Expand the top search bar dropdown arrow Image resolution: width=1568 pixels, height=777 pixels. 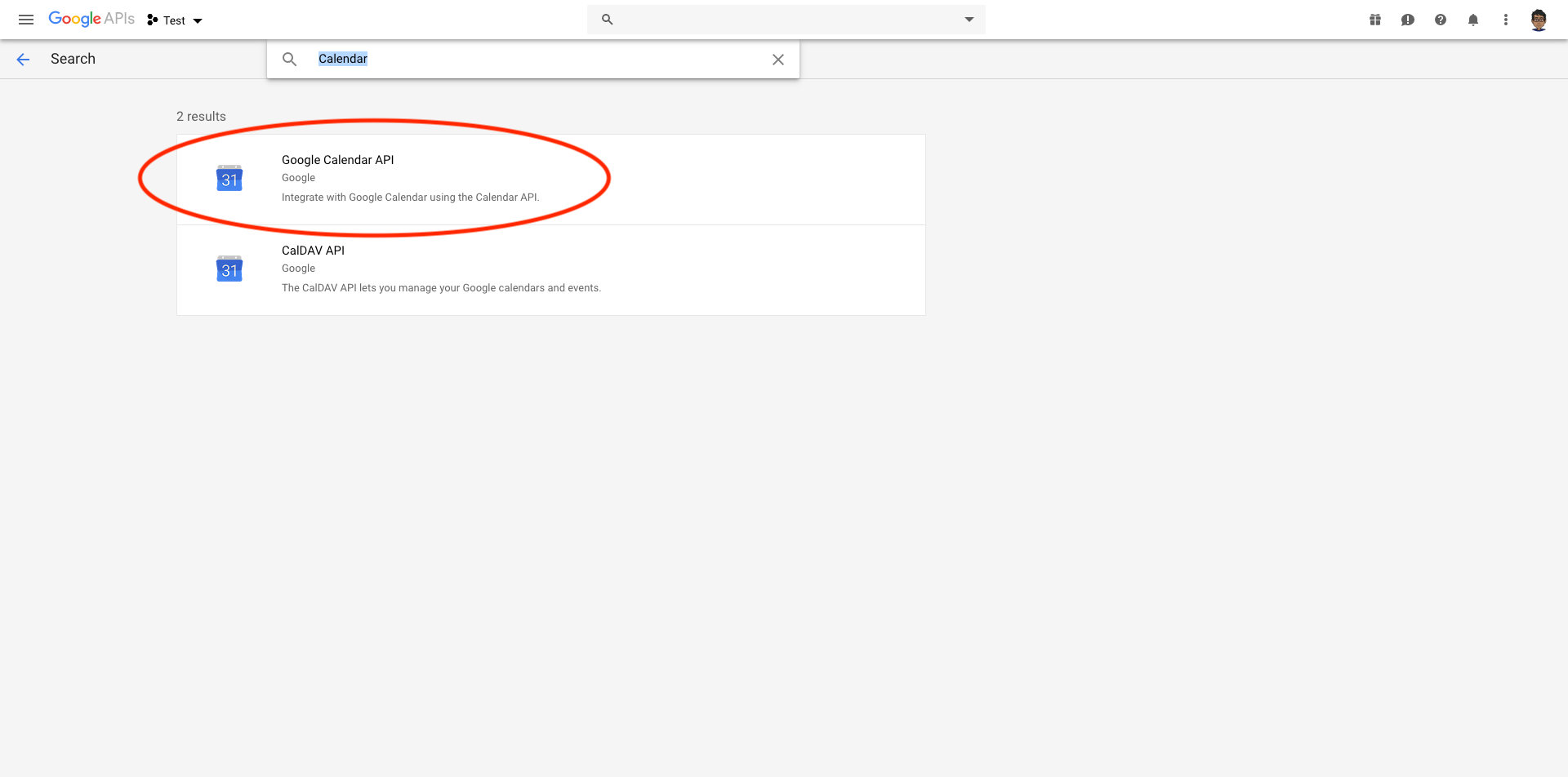click(969, 20)
